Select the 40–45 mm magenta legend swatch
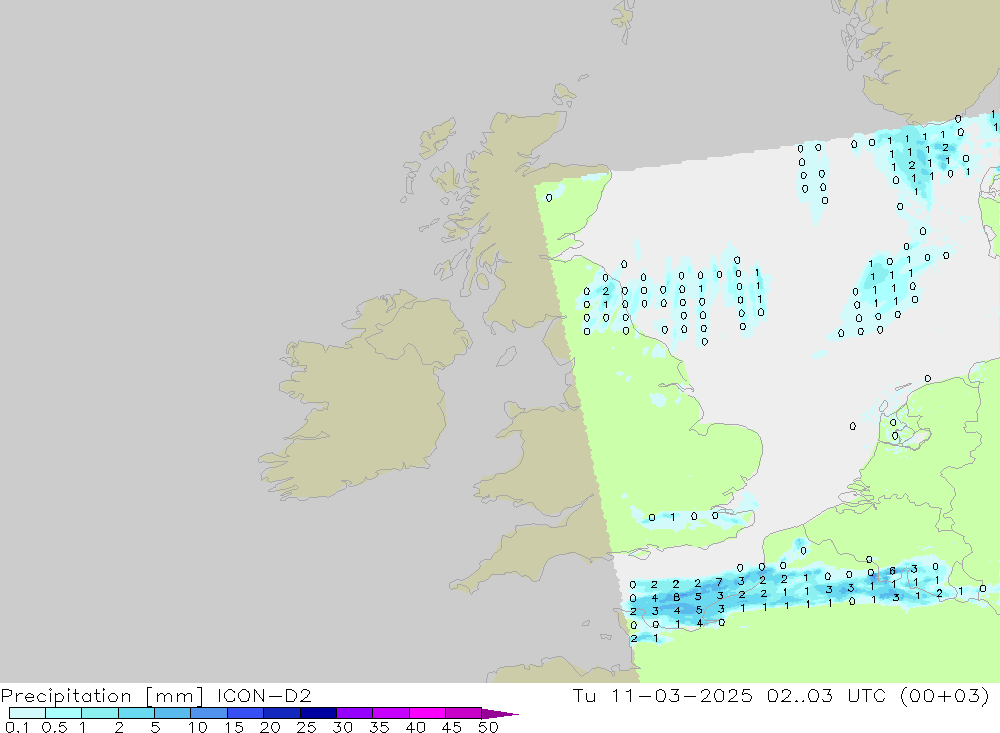This screenshot has width=1000, height=733. pos(427,713)
